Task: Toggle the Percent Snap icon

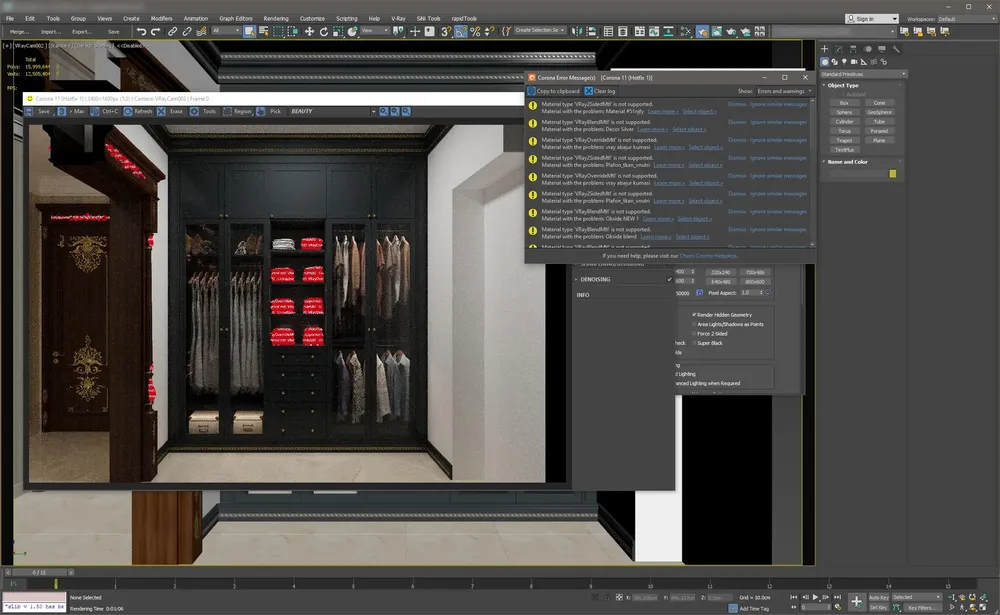Action: (475, 31)
